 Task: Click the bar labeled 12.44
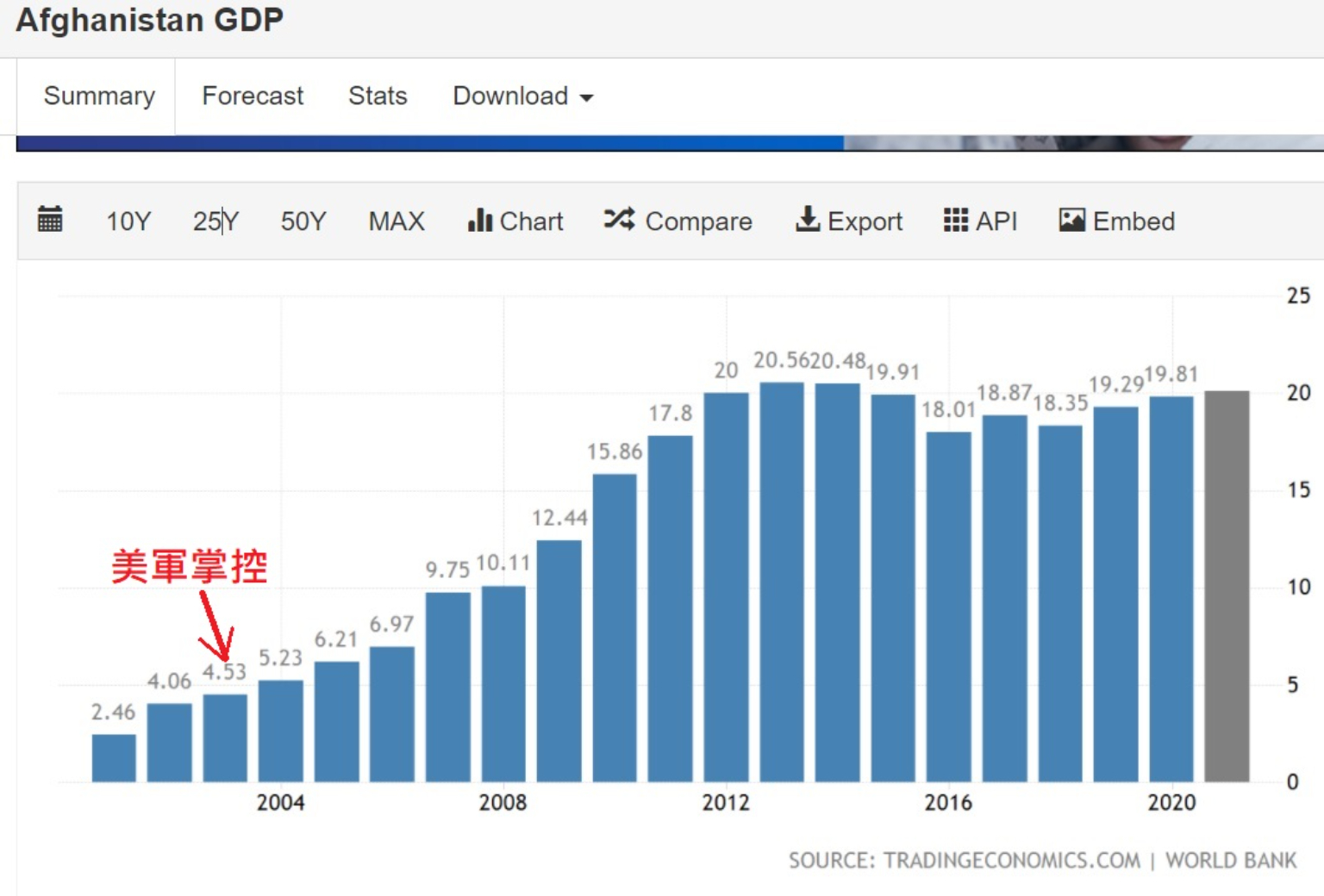tap(559, 661)
